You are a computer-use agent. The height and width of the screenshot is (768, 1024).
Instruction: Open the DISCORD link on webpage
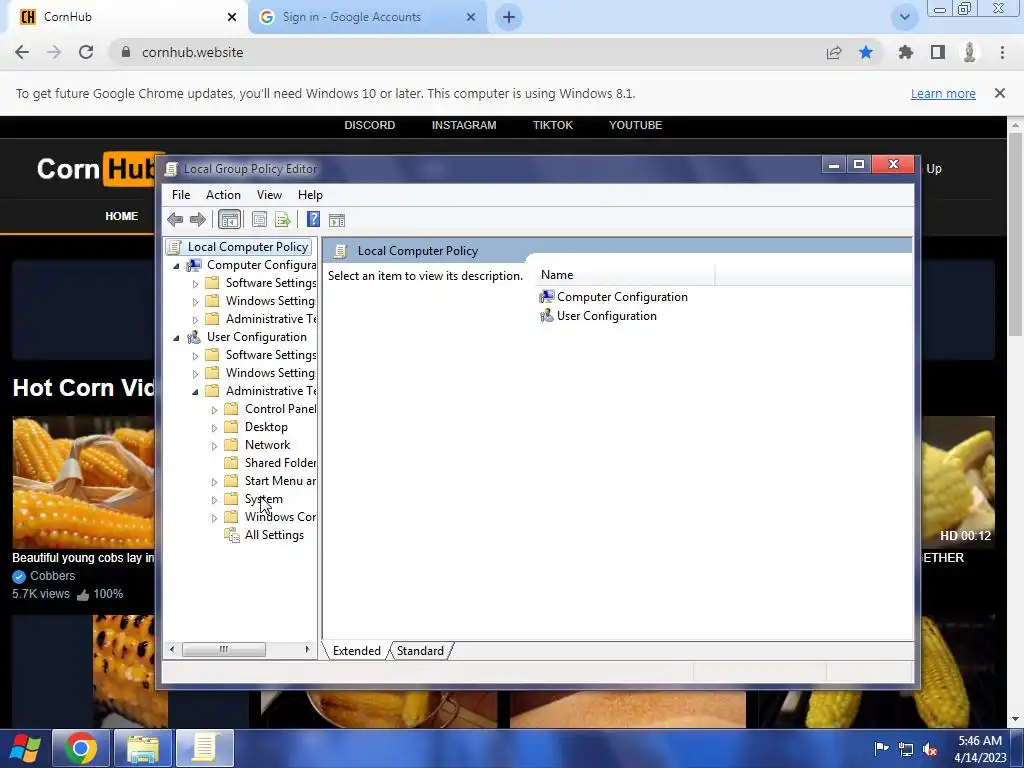(x=370, y=125)
